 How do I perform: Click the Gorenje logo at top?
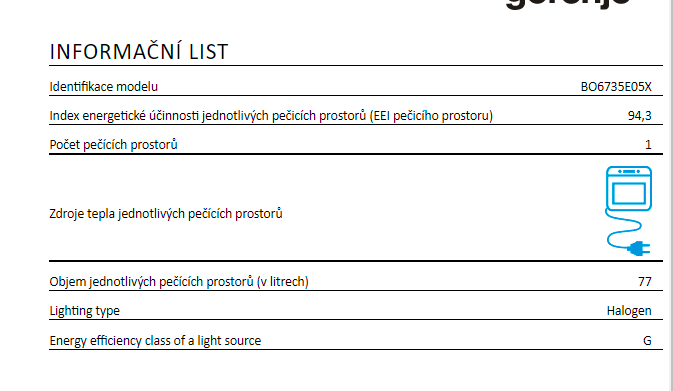click(x=569, y=4)
